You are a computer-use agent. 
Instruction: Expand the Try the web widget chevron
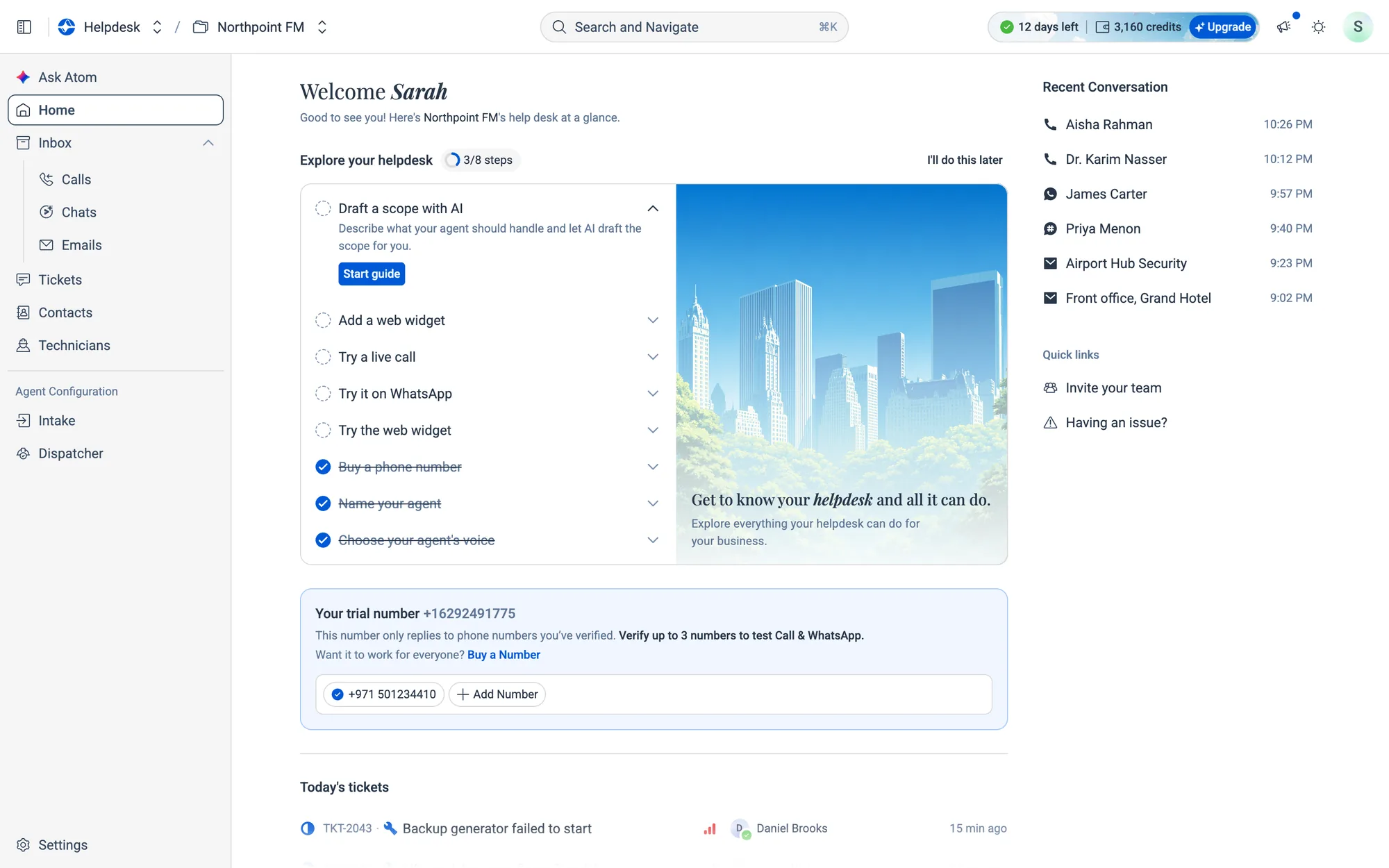click(x=653, y=431)
